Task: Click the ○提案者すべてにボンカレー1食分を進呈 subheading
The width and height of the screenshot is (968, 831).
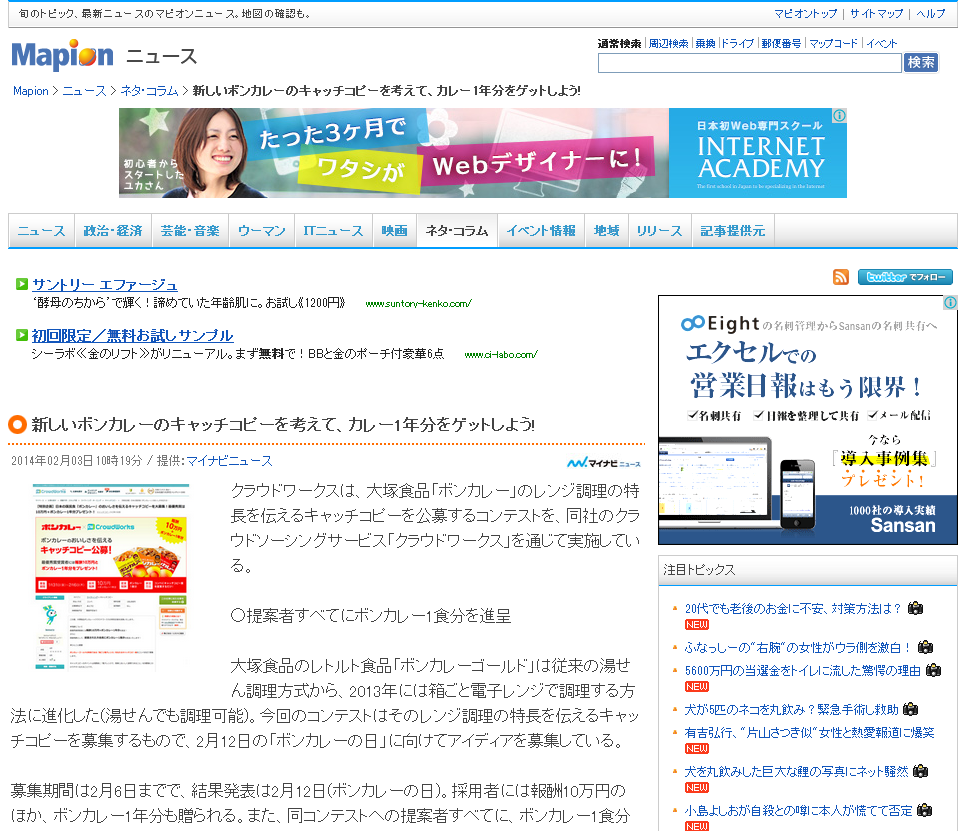Action: 370,616
